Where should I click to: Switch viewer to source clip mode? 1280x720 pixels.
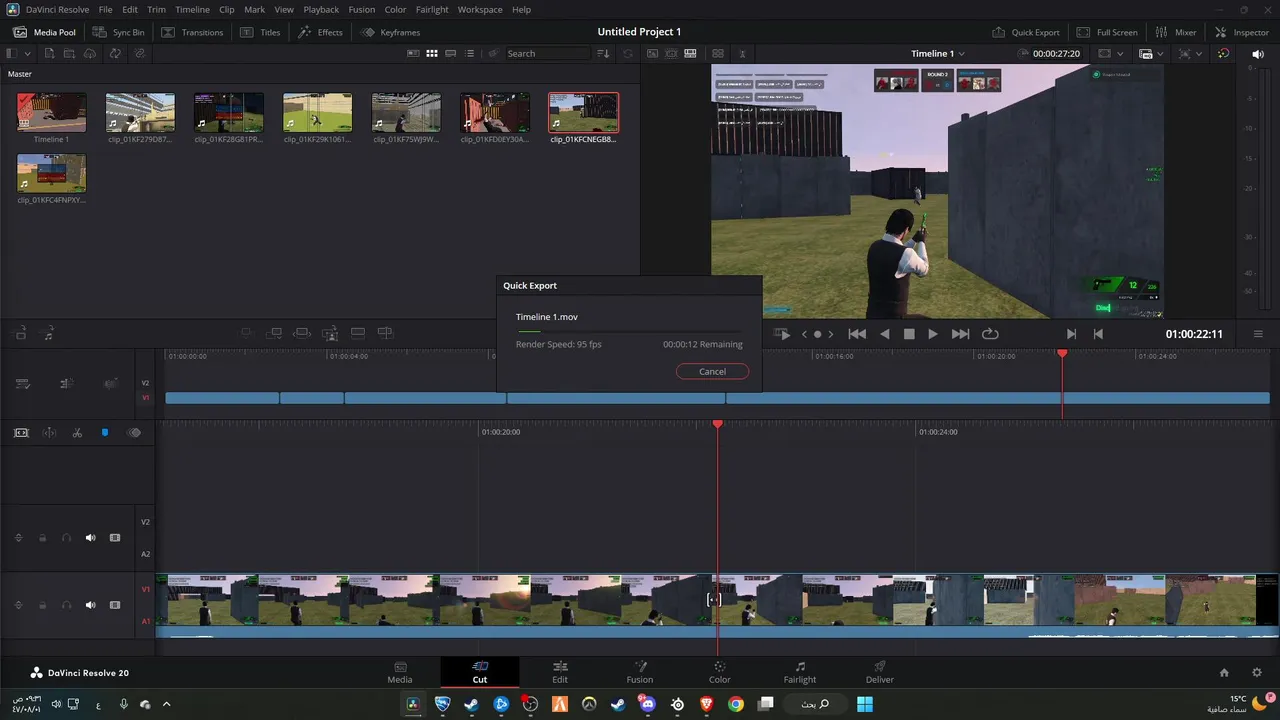click(652, 53)
